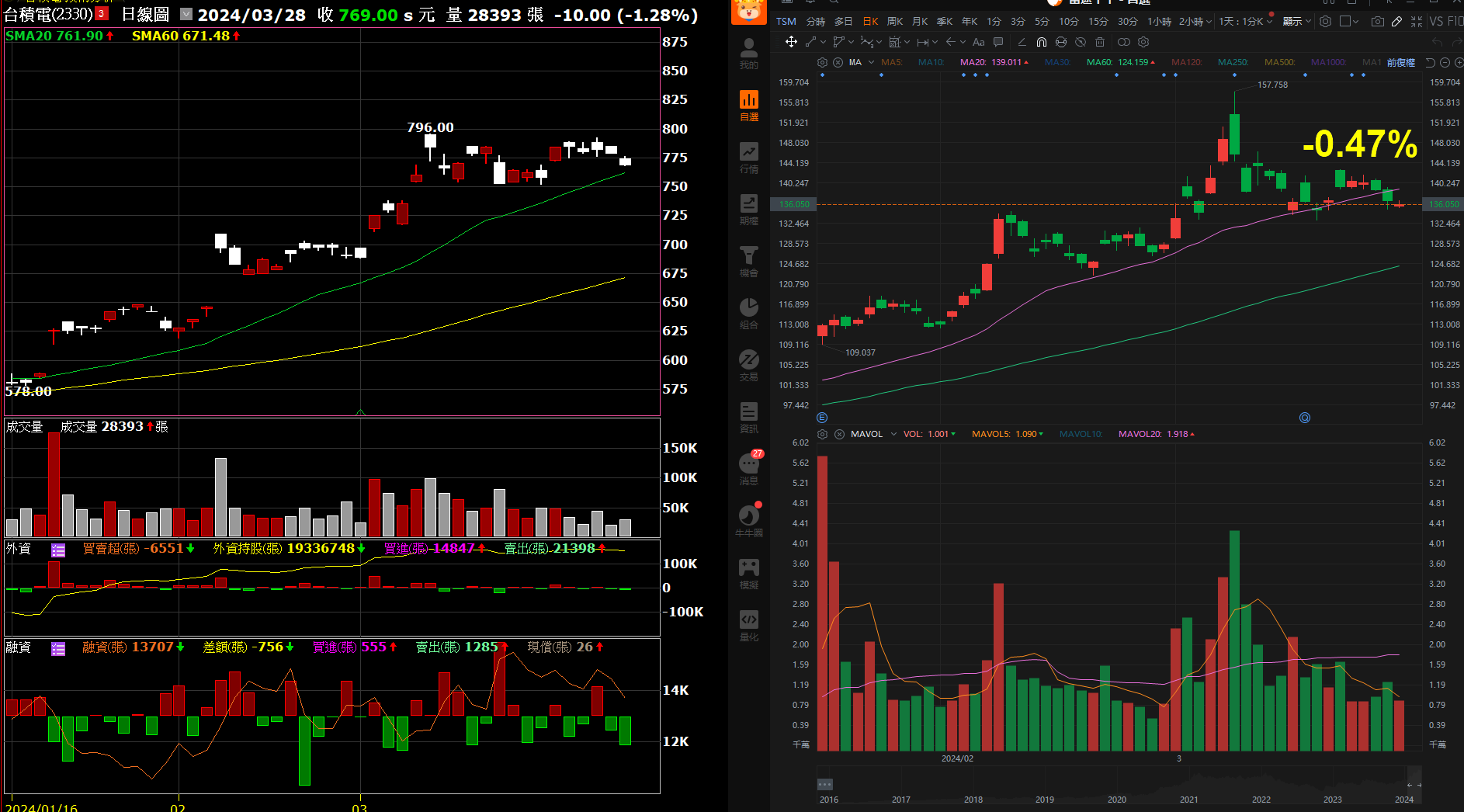Switch to 5分 five-minute chart tab
Screen dimensions: 1464x812
[1042, 22]
